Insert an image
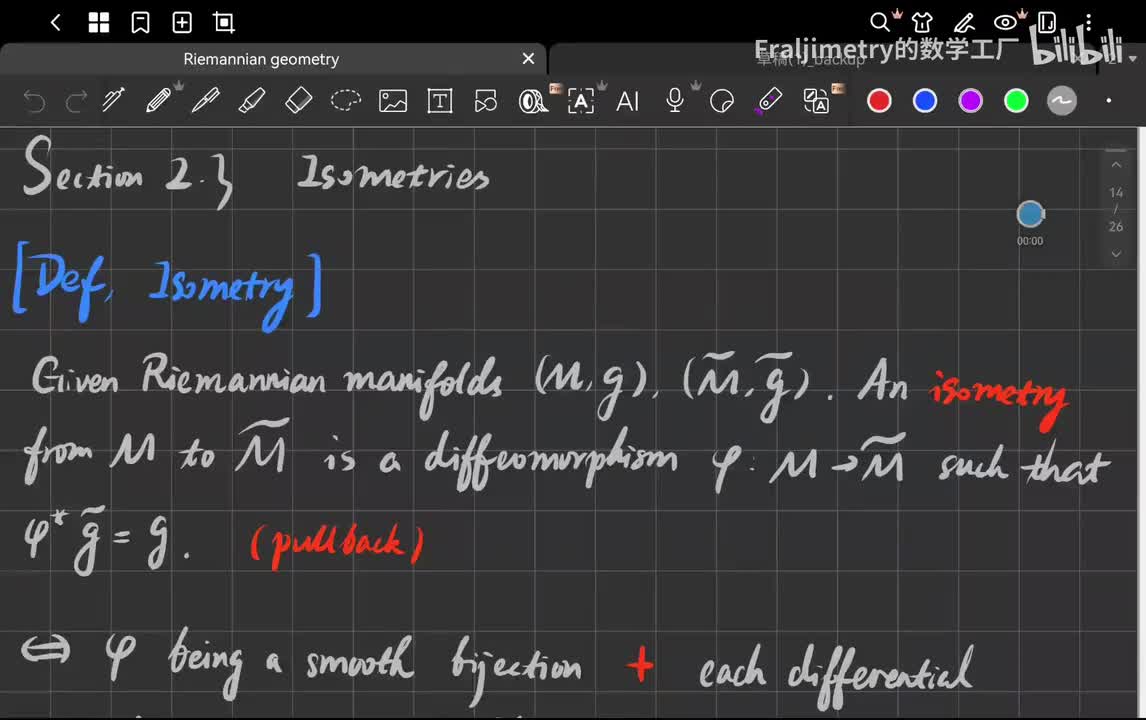1146x720 pixels. (392, 101)
